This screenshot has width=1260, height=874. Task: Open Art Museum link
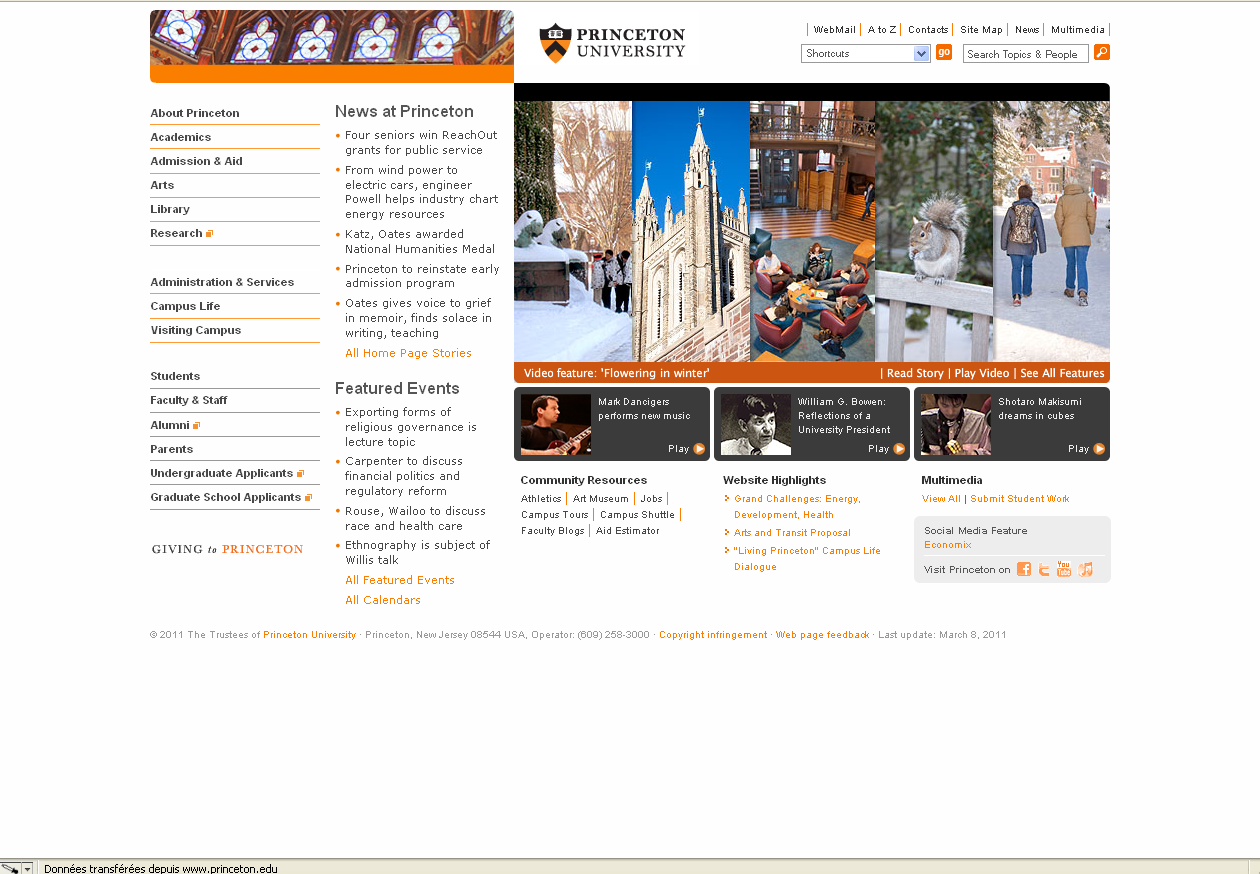pos(601,499)
